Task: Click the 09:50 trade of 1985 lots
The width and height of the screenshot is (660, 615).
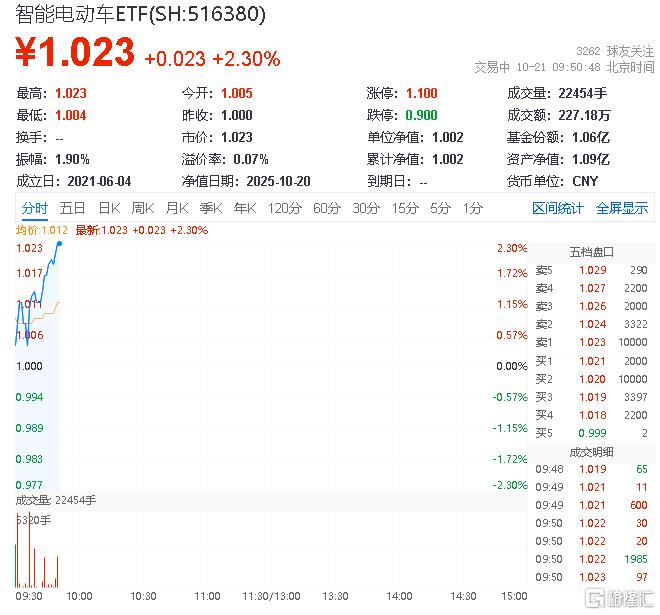Action: pyautogui.click(x=591, y=559)
